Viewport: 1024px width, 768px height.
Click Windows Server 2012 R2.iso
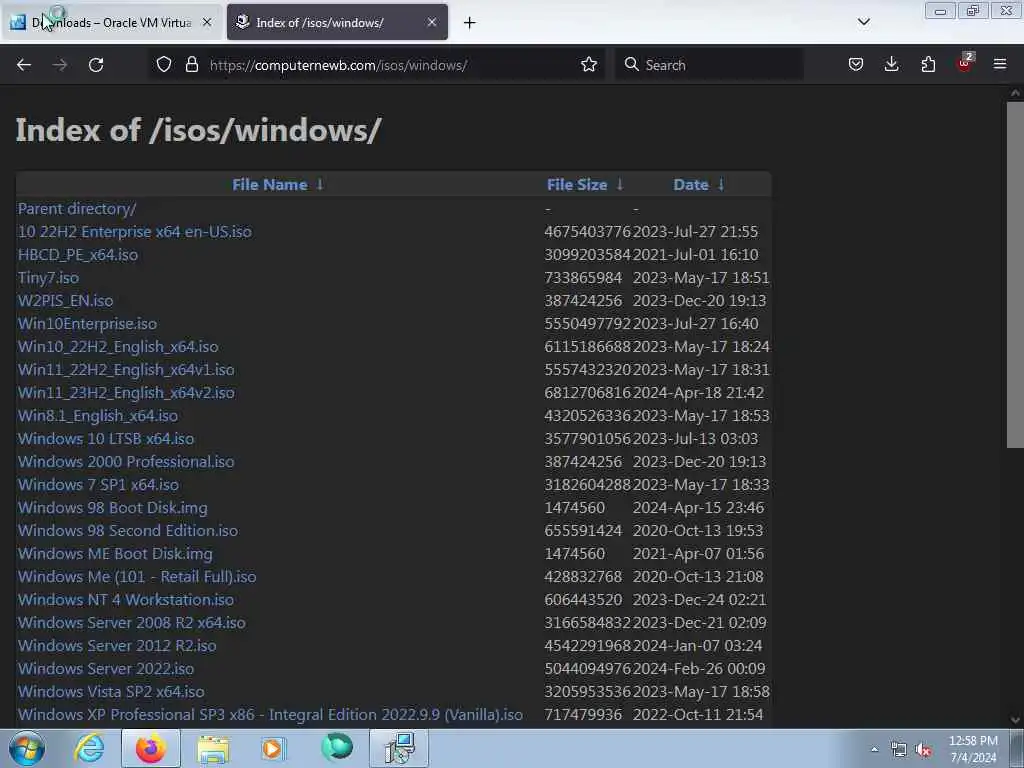117,645
